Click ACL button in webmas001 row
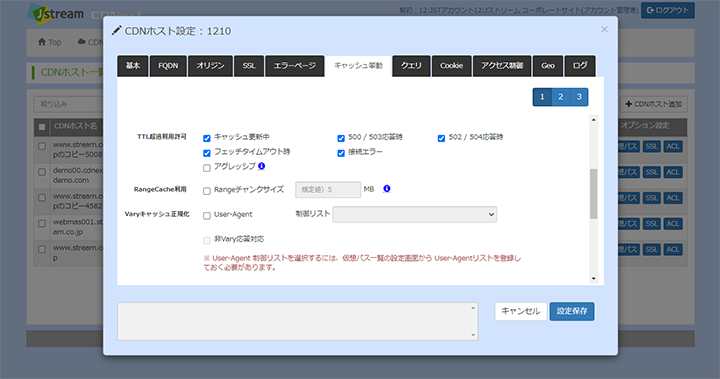 tap(673, 224)
